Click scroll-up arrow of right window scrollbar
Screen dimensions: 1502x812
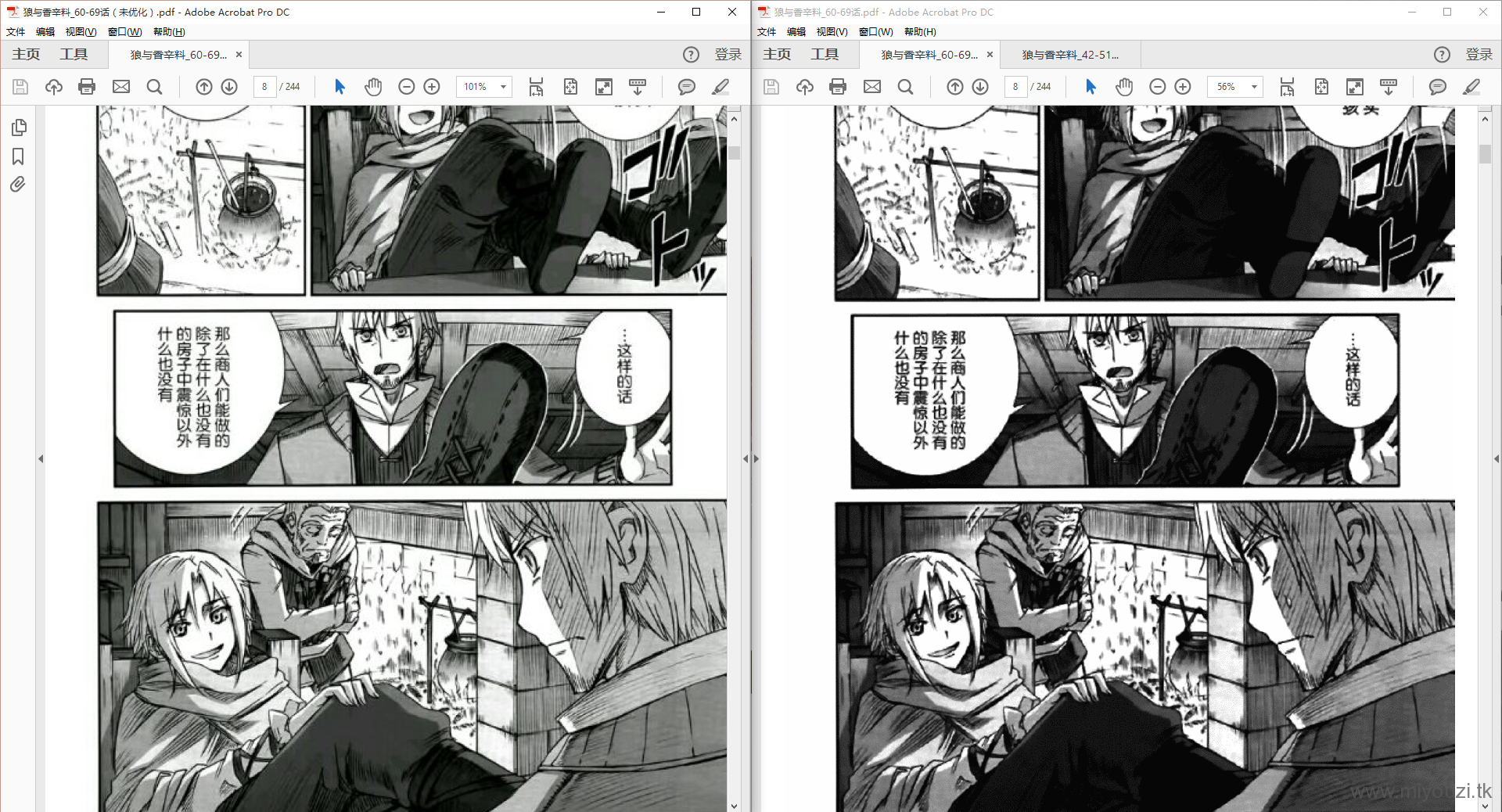(1485, 119)
